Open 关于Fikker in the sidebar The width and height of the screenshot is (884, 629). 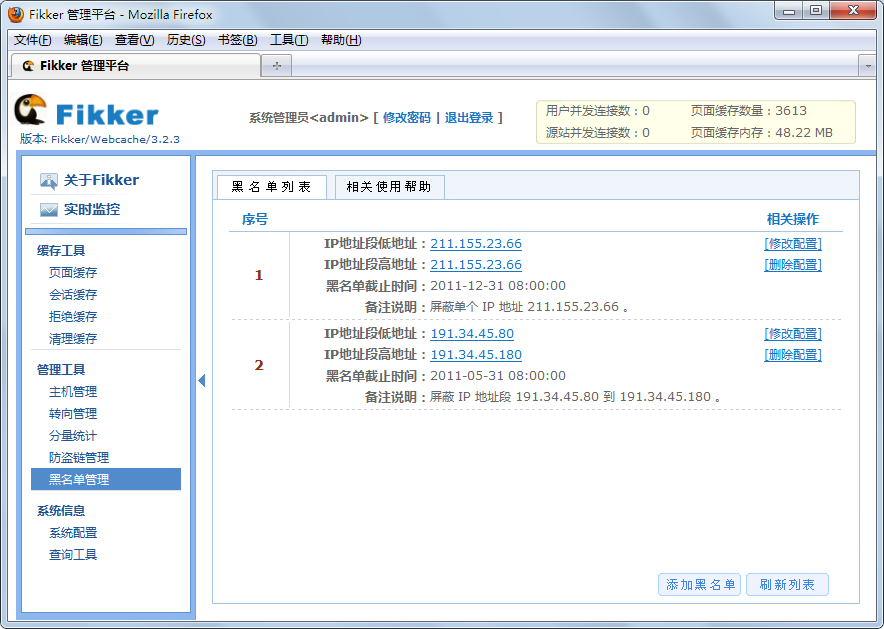101,180
